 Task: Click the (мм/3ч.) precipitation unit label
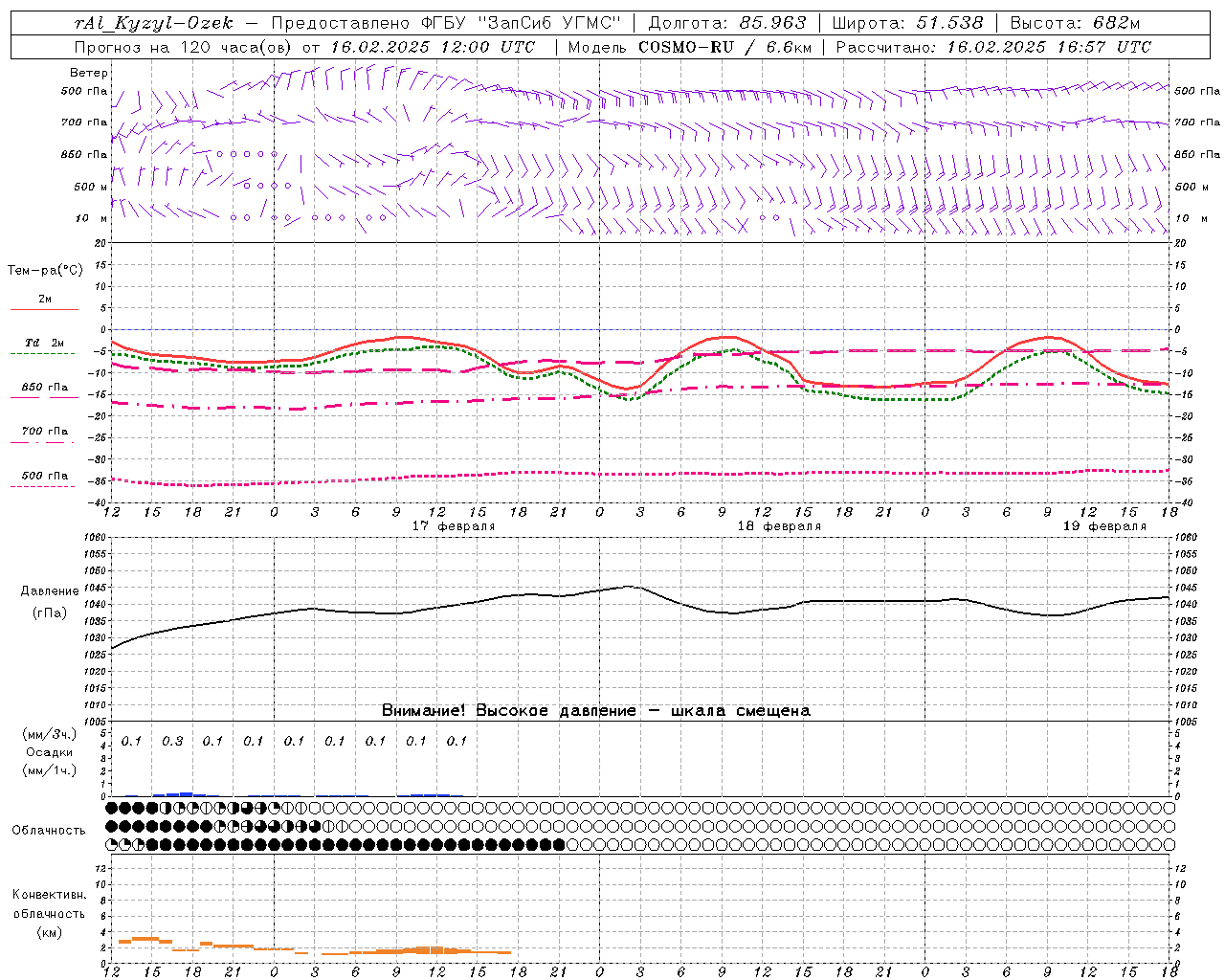pos(49,734)
